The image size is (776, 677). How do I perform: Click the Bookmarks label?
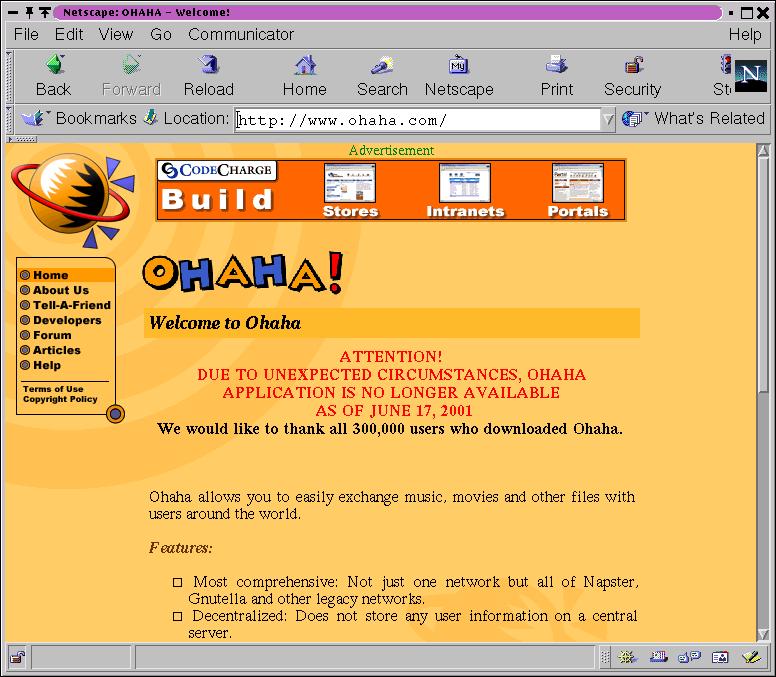tap(96, 118)
